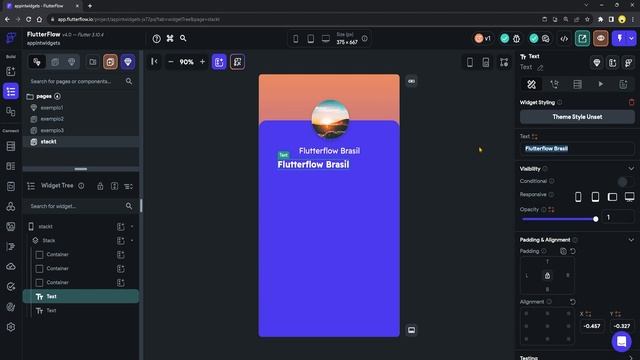This screenshot has width=640, height=360.
Task: Collapse the stack1 tree node arrow
Action: pos(132,227)
